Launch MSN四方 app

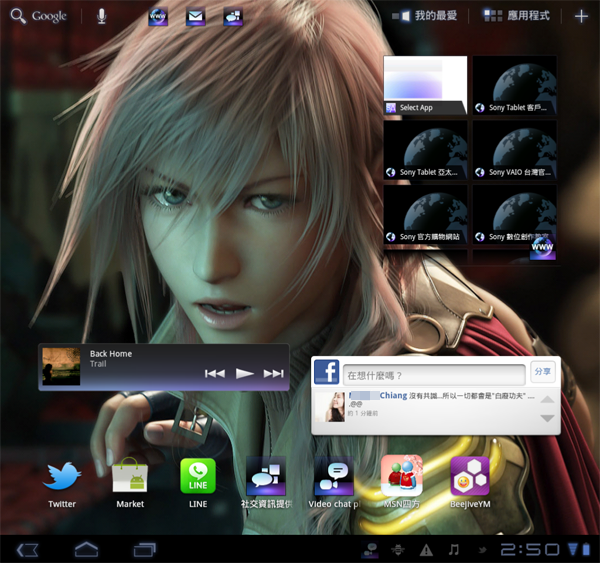402,483
